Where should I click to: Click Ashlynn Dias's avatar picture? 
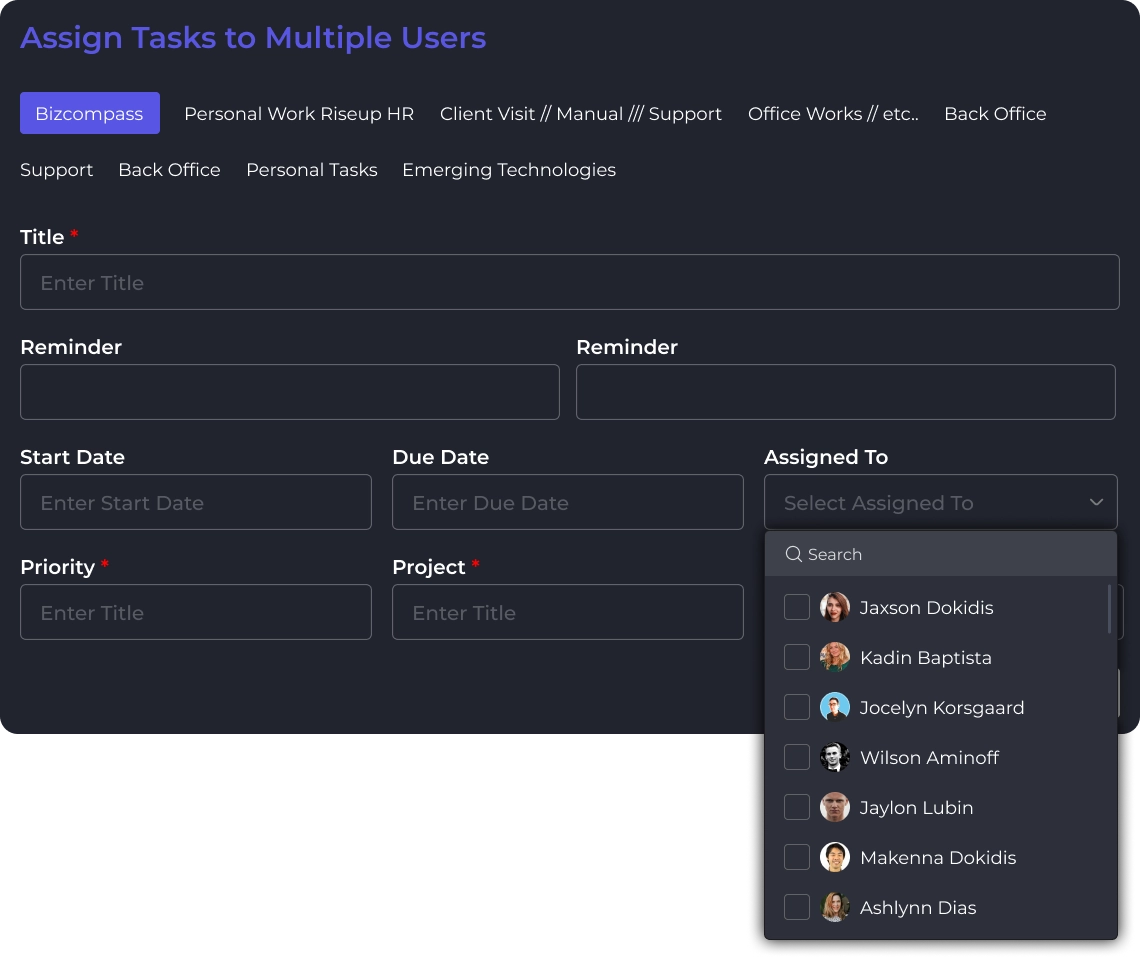coord(835,907)
